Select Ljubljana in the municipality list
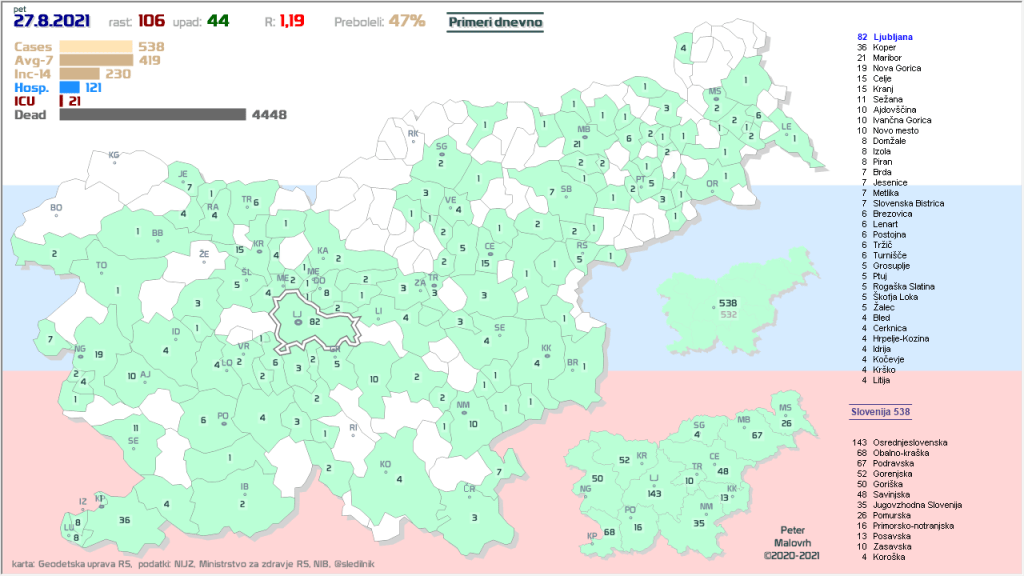This screenshot has height=576, width=1024. coord(884,36)
